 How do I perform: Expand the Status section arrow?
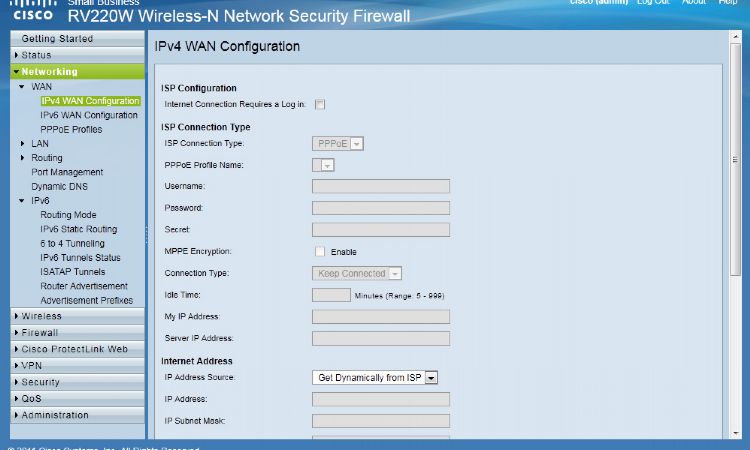(16, 55)
